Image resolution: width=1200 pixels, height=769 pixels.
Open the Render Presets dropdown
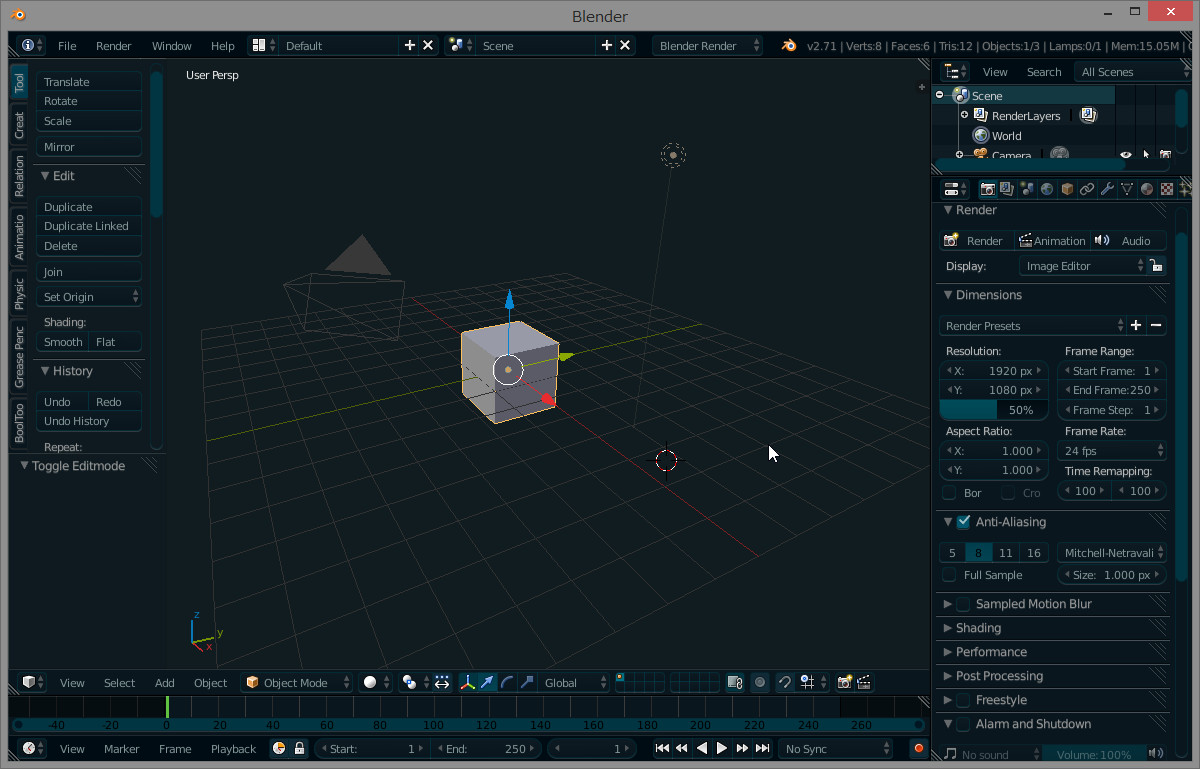click(1033, 326)
